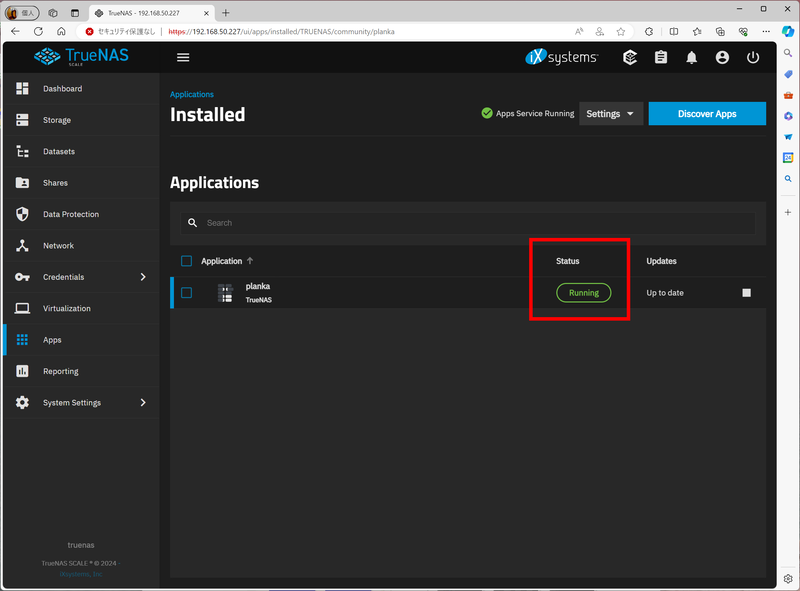
Task: Click the Power icon
Action: tap(753, 57)
